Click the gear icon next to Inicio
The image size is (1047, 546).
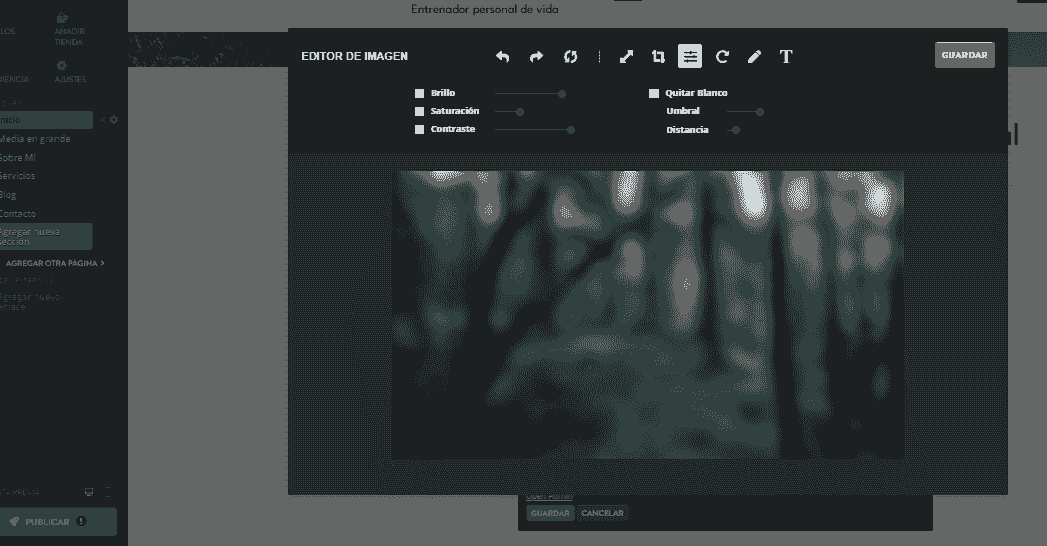(x=114, y=119)
